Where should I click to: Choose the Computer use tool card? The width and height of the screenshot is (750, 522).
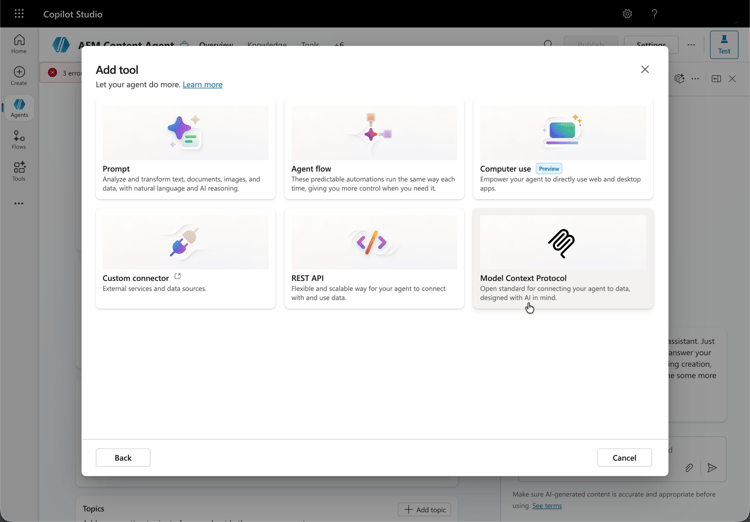[x=563, y=149]
